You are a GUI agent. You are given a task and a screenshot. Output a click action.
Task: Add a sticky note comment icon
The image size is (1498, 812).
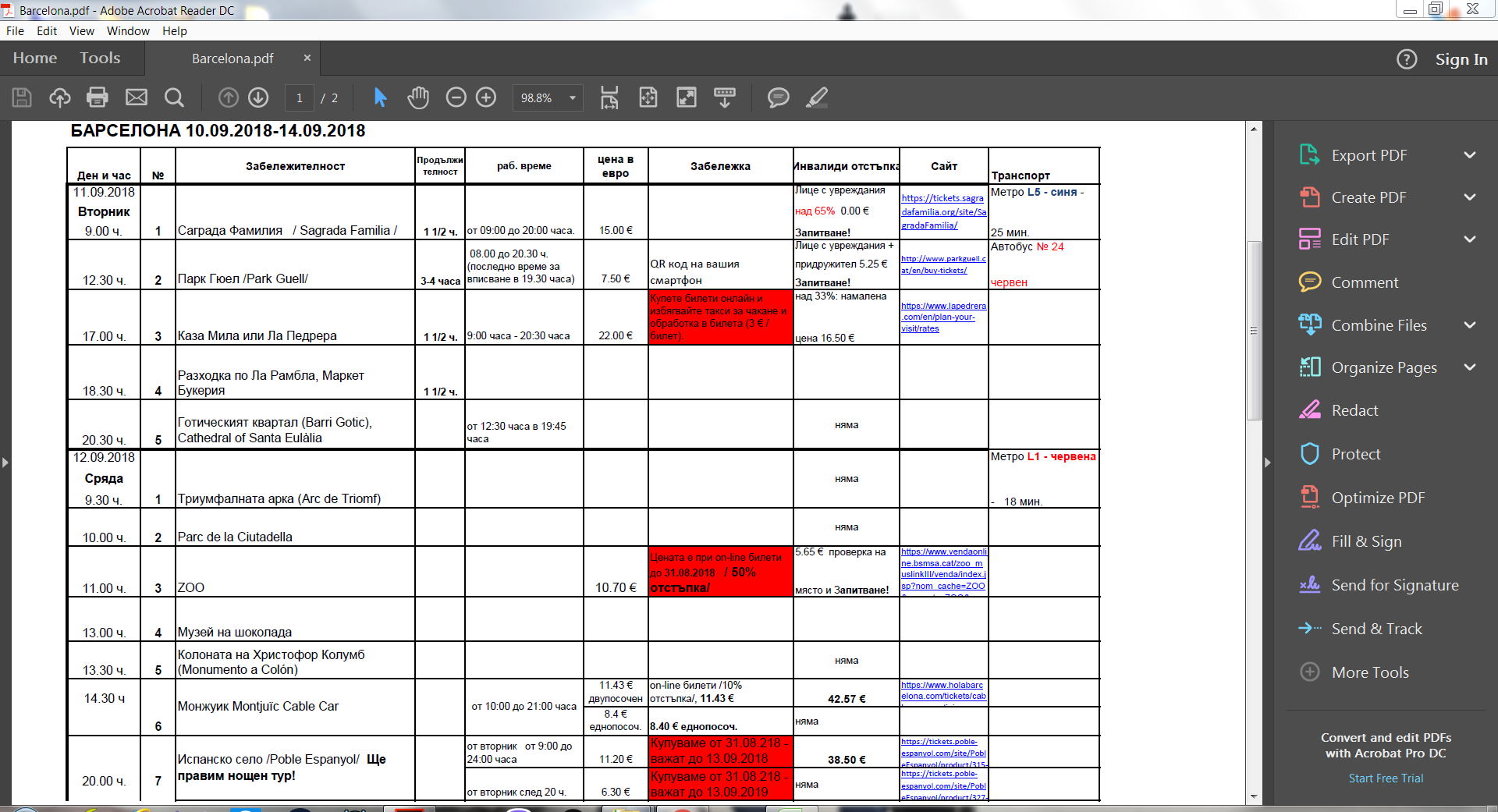click(778, 98)
